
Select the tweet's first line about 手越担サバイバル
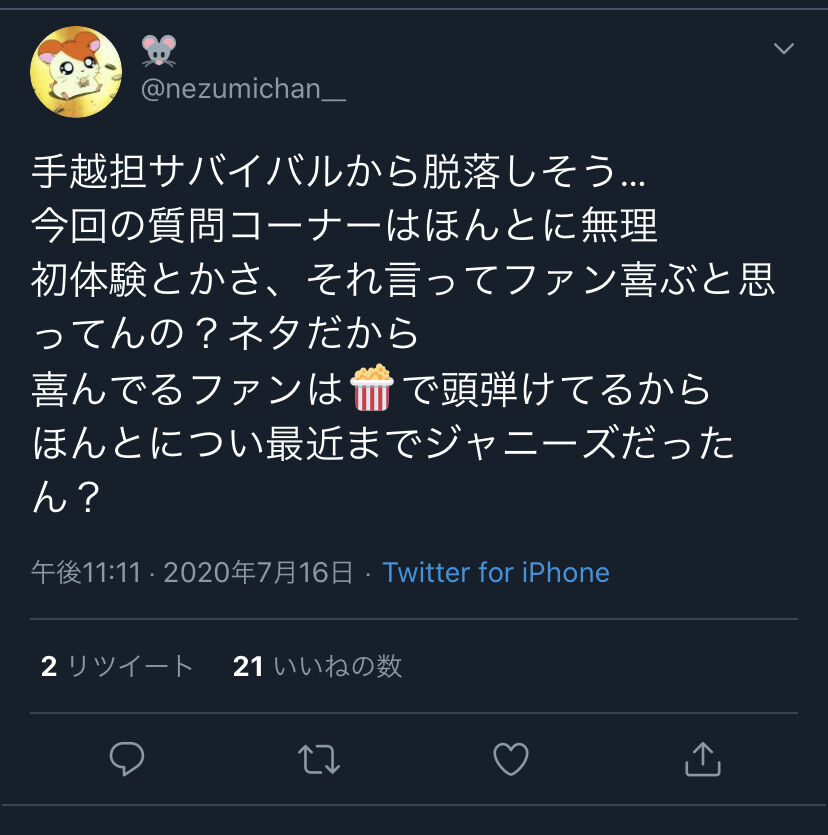339,172
